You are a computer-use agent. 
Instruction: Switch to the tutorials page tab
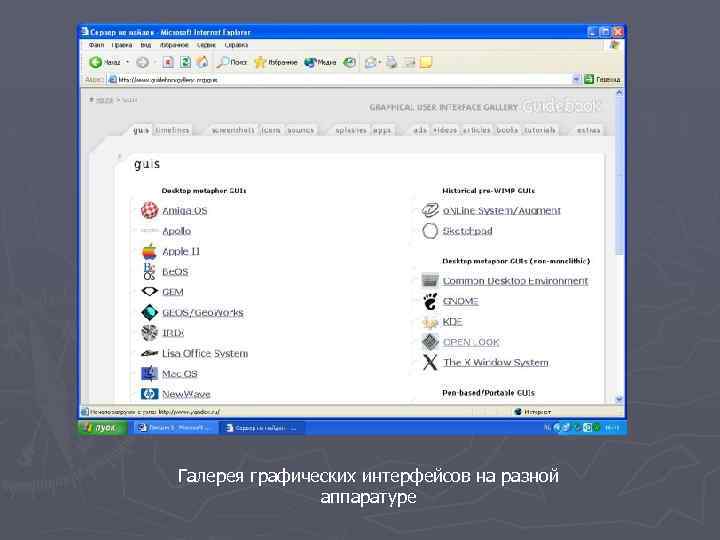(x=540, y=130)
